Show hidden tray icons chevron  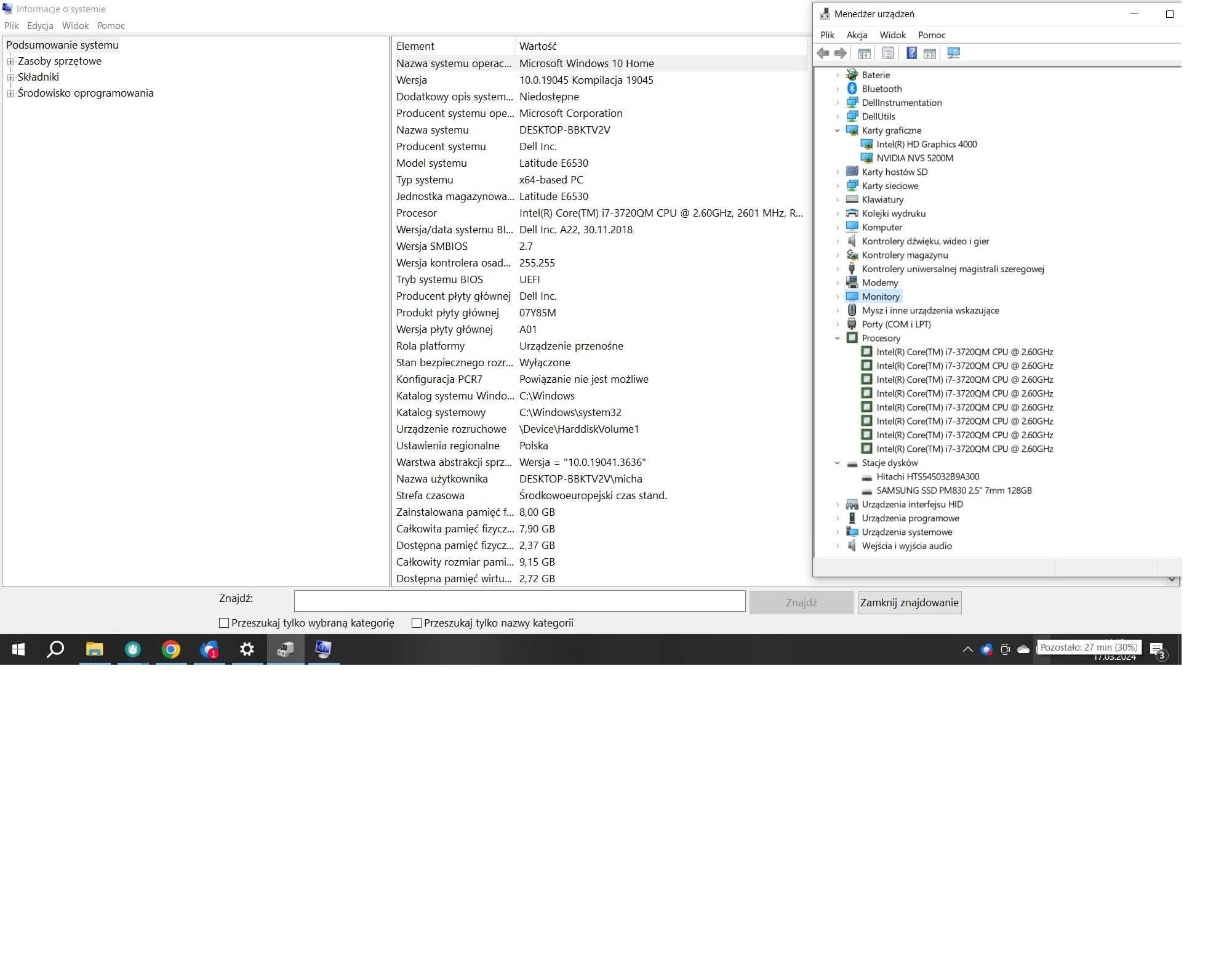click(967, 649)
